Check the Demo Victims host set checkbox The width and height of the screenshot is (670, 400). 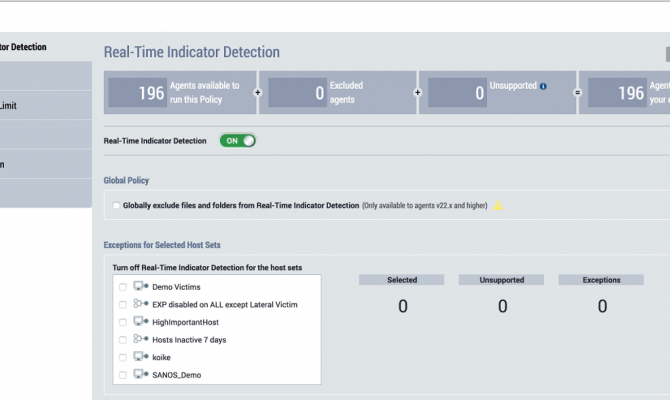(123, 287)
